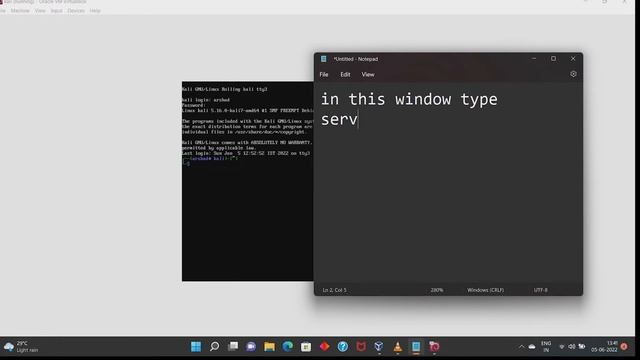The width and height of the screenshot is (640, 360).
Task: Open the Devices menu in VirtualBox window
Action: pyautogui.click(x=76, y=11)
